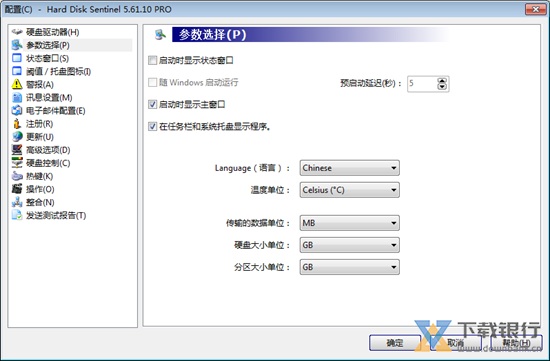
Task: Select 操作(O) in the list
Action: (40, 189)
